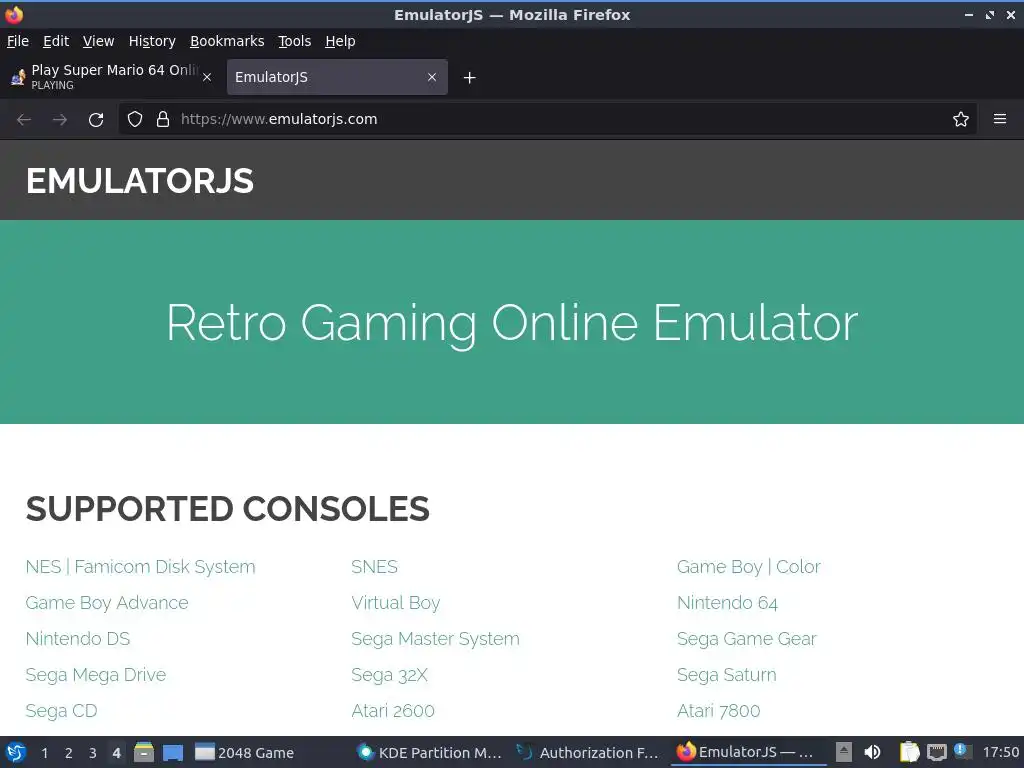Switch to virtual desktop 4
Screen dimensions: 1024x768
[116, 753]
